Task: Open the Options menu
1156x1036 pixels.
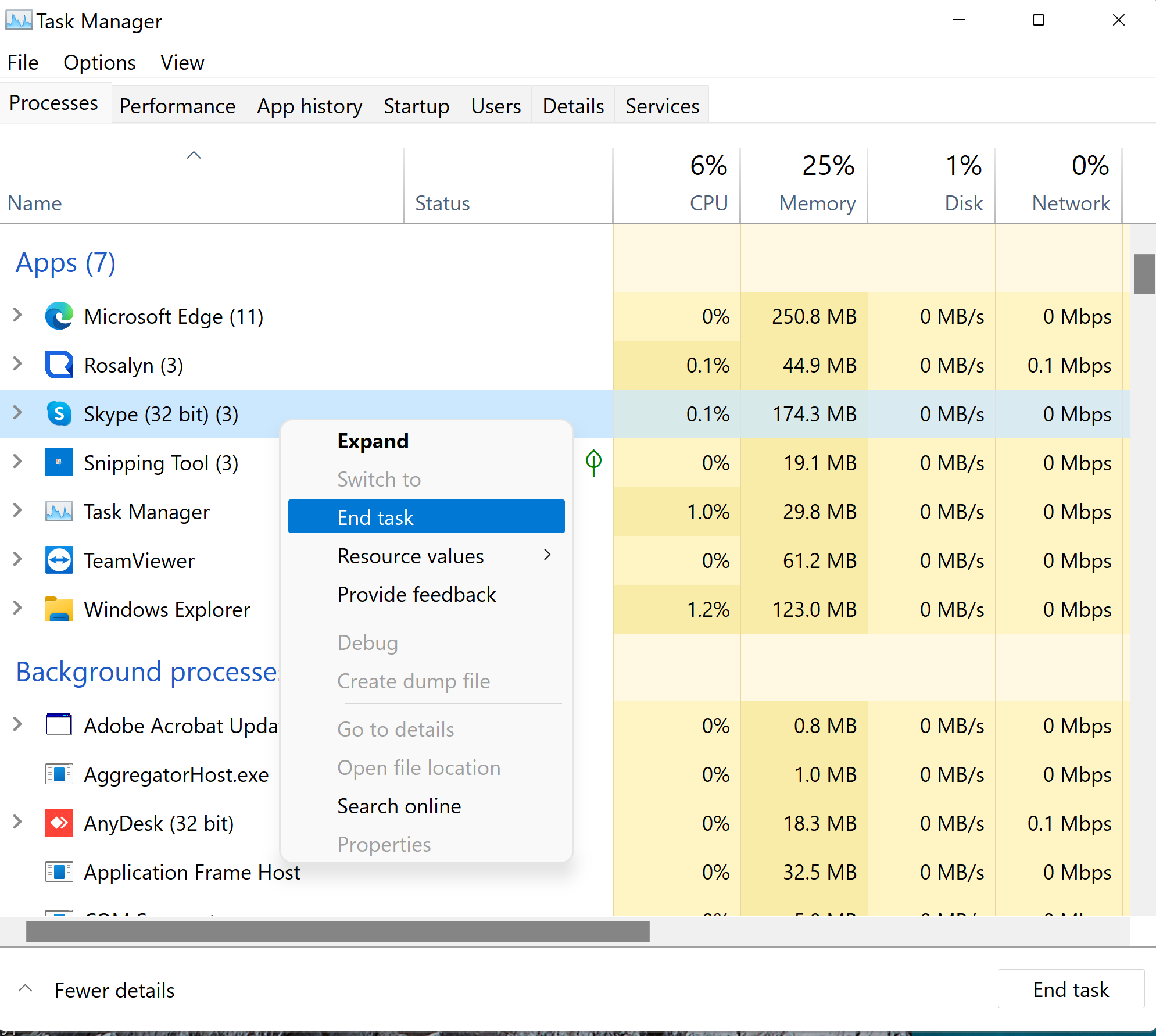Action: point(99,62)
